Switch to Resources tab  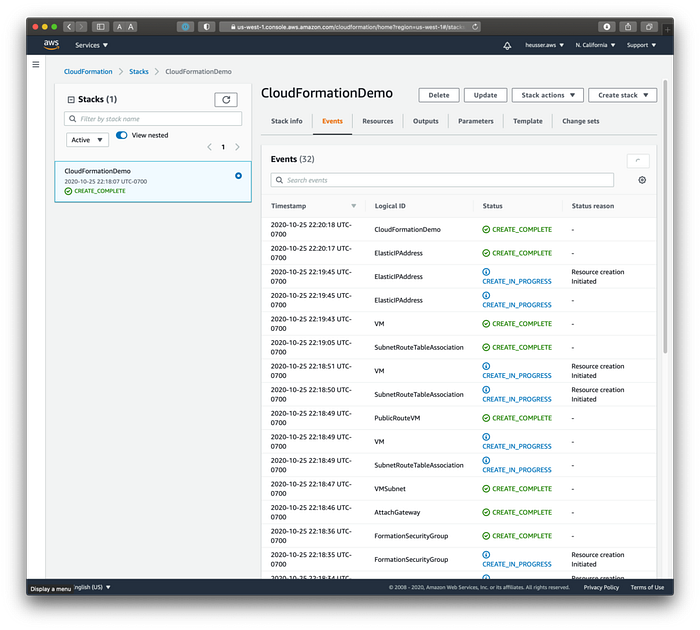(378, 121)
